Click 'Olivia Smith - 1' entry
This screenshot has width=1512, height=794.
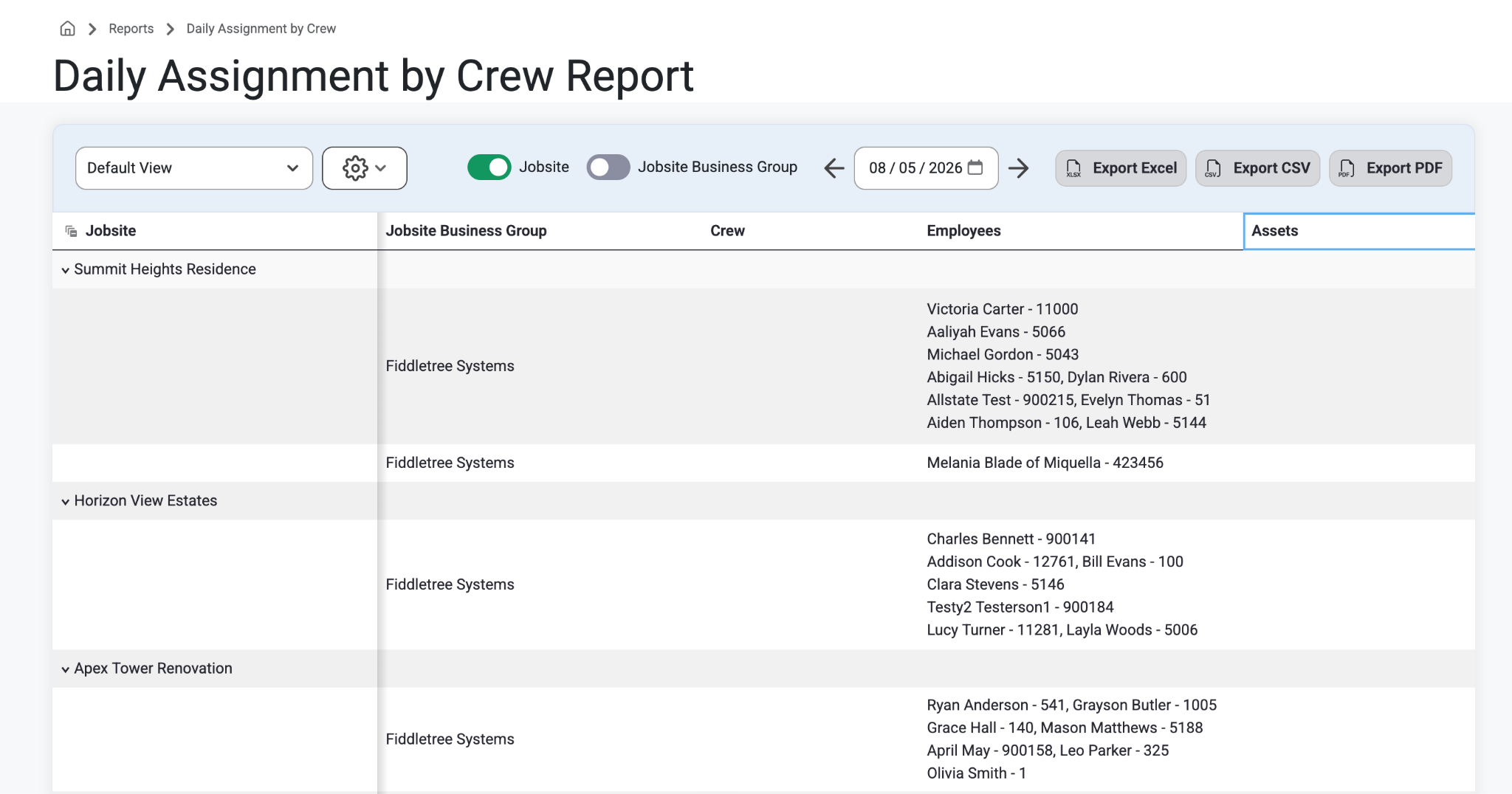click(976, 773)
